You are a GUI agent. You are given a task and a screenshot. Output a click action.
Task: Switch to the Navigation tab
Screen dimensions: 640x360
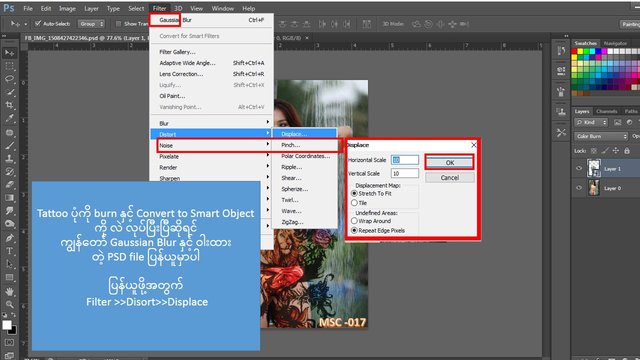pos(615,43)
